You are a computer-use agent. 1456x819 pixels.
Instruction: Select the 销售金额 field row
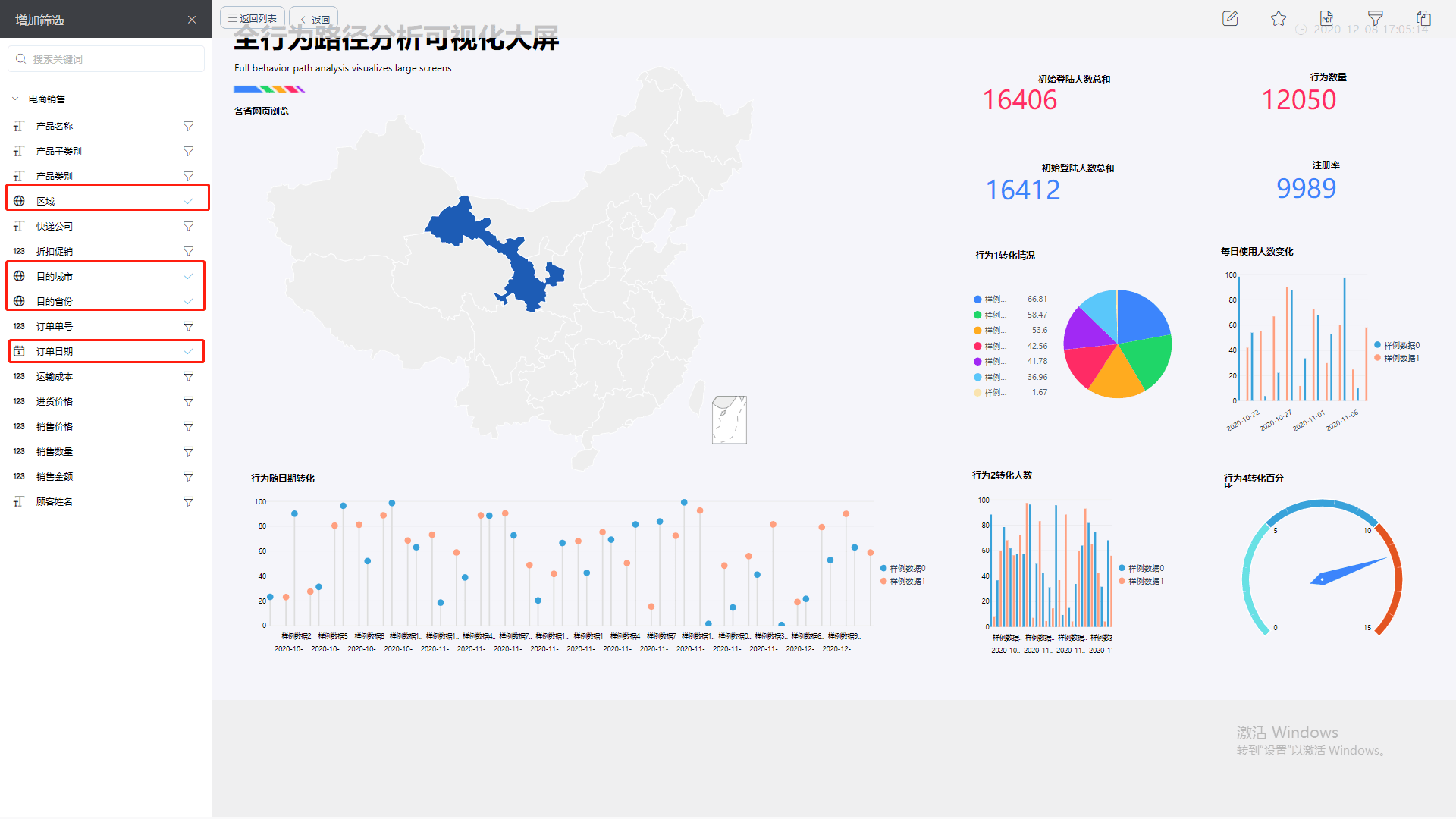(x=106, y=476)
